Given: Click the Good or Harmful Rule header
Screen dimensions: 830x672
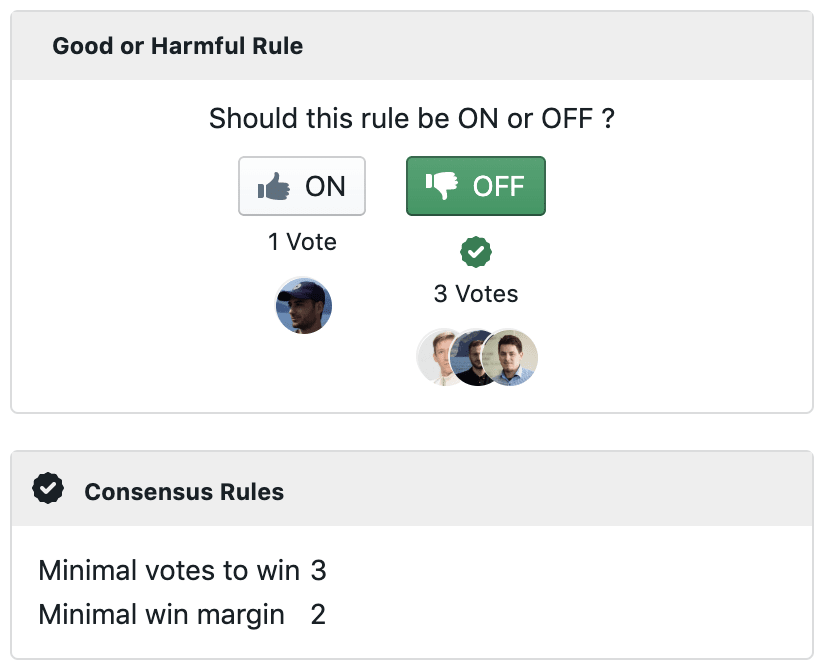Looking at the screenshot, I should coord(412,46).
